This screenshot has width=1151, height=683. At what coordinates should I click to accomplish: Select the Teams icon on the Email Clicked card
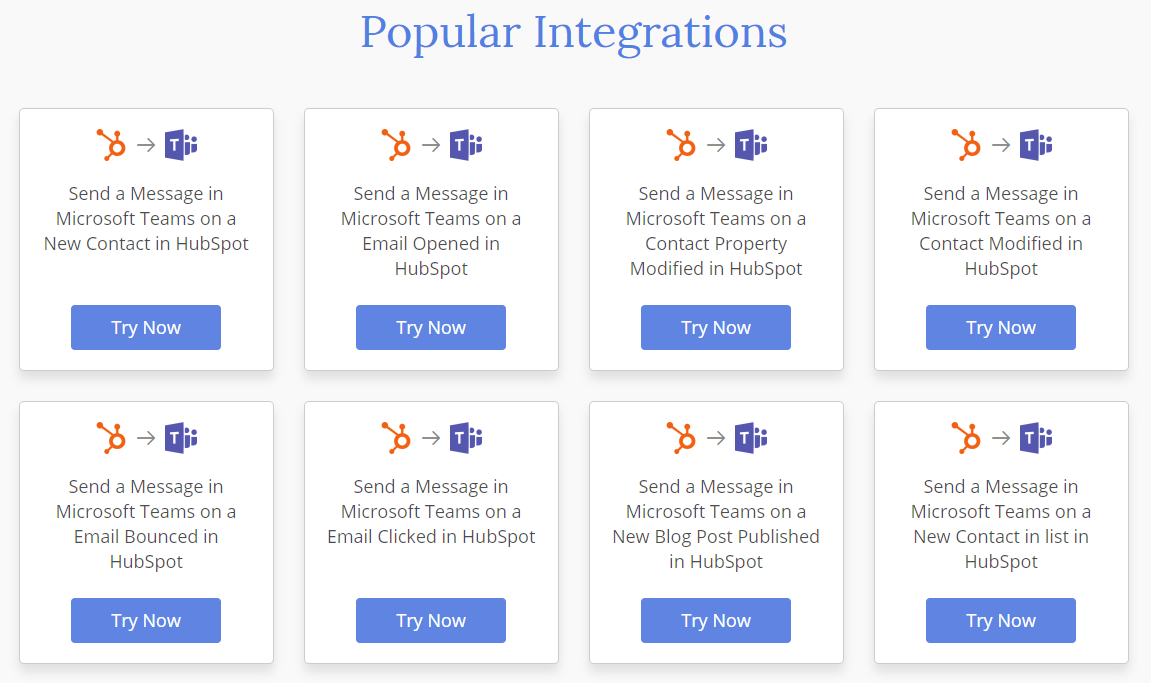pyautogui.click(x=465, y=437)
